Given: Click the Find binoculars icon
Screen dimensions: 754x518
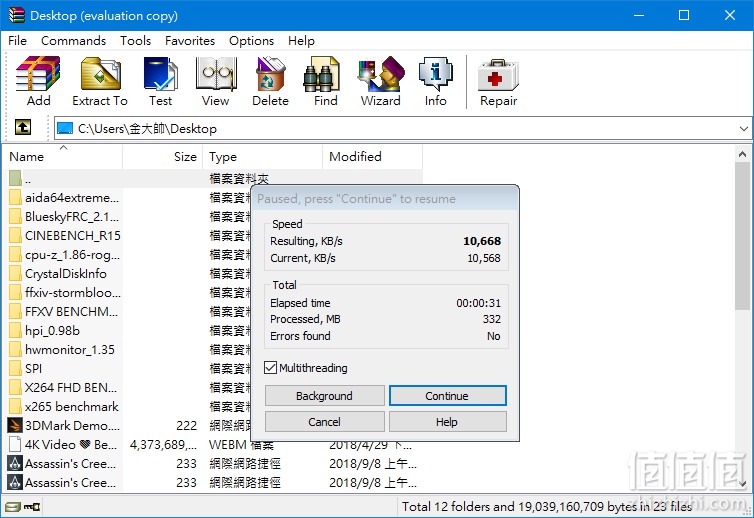Looking at the screenshot, I should 321,74.
